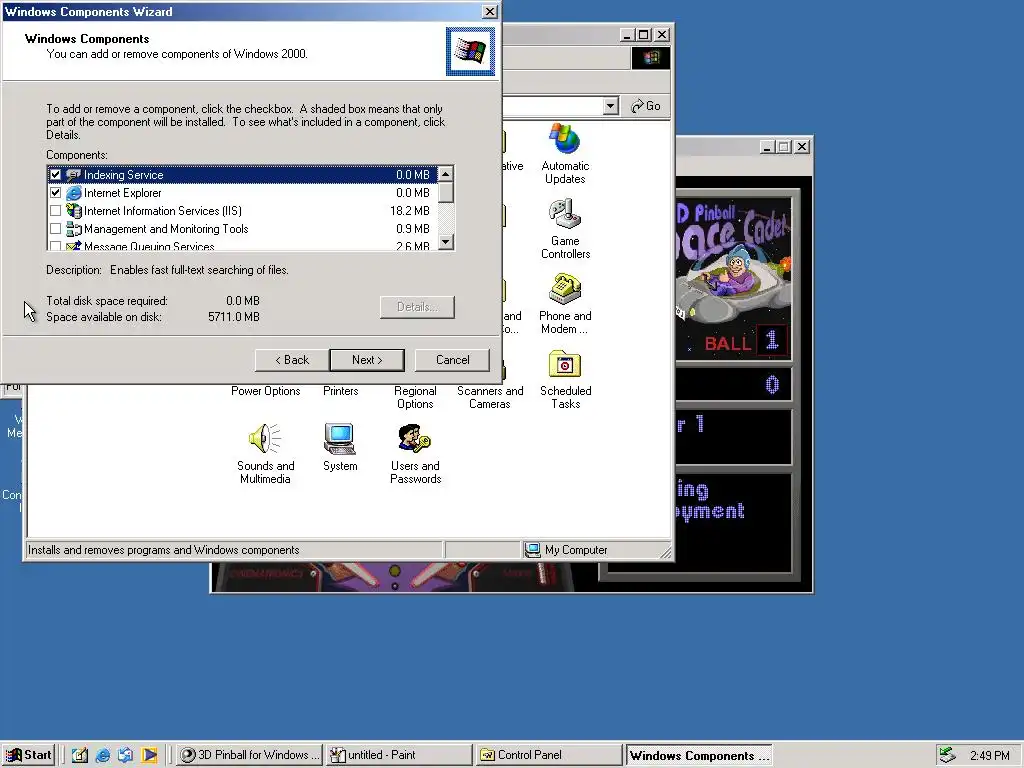
Task: Launch Windows Media Player from quick launch
Action: pyautogui.click(x=150, y=755)
